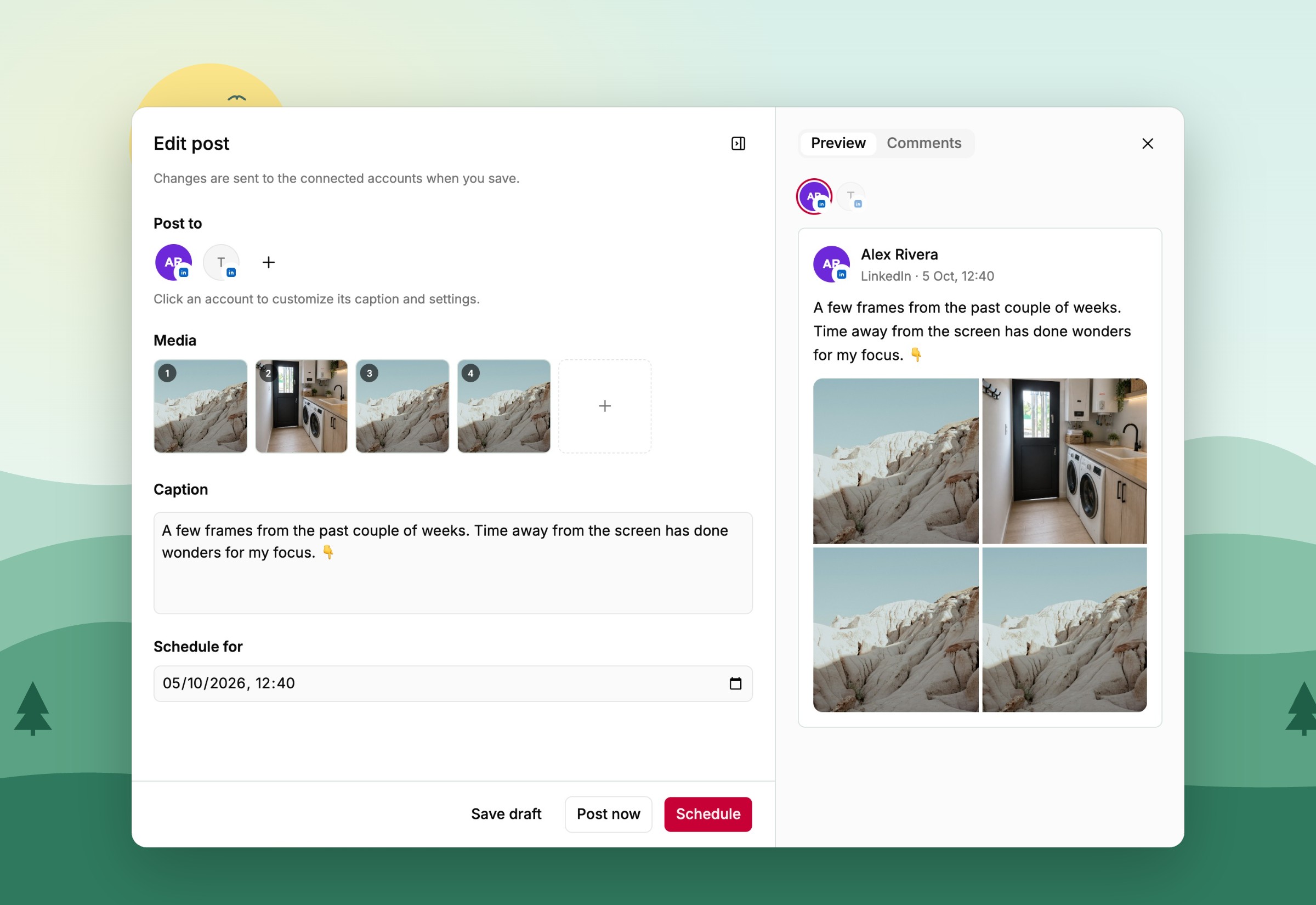Select the AR account under Post to
The height and width of the screenshot is (905, 1316).
pos(173,262)
